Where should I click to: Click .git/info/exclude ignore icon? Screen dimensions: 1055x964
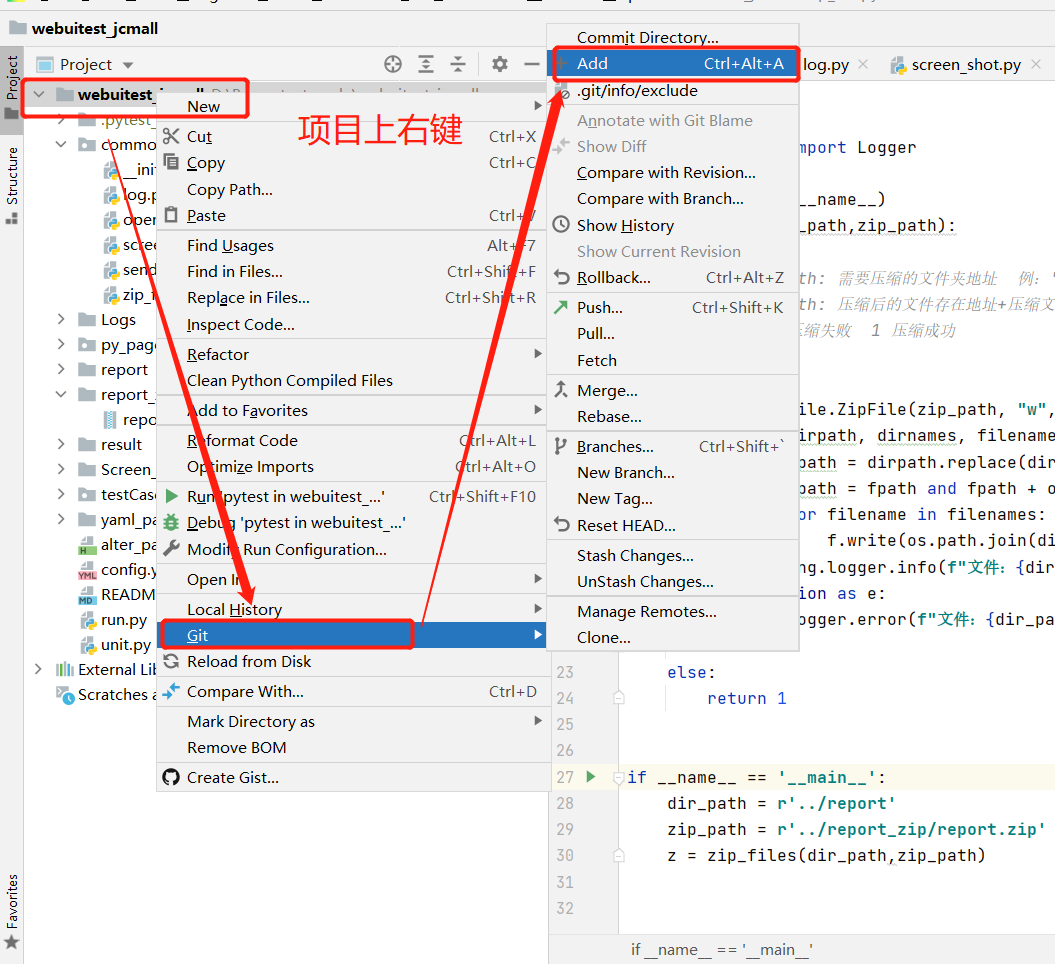click(x=562, y=91)
